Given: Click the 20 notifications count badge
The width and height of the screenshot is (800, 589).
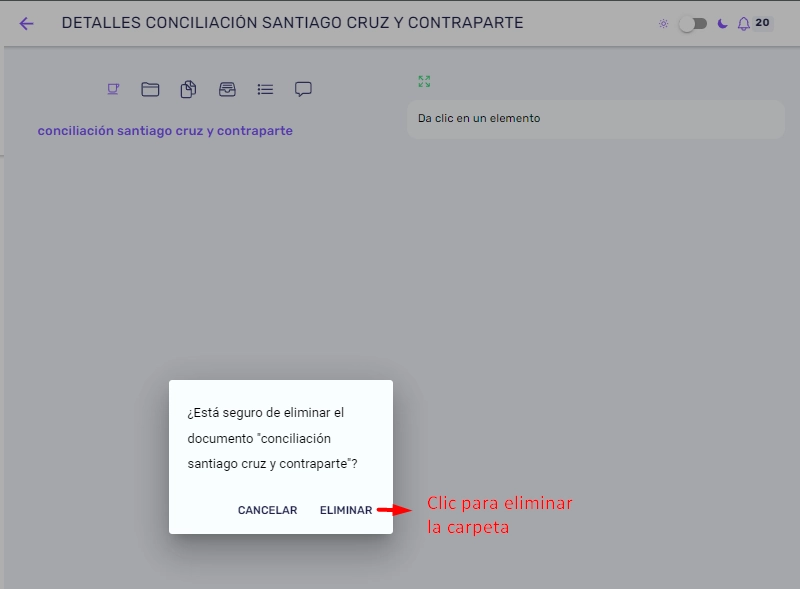Looking at the screenshot, I should coord(762,23).
